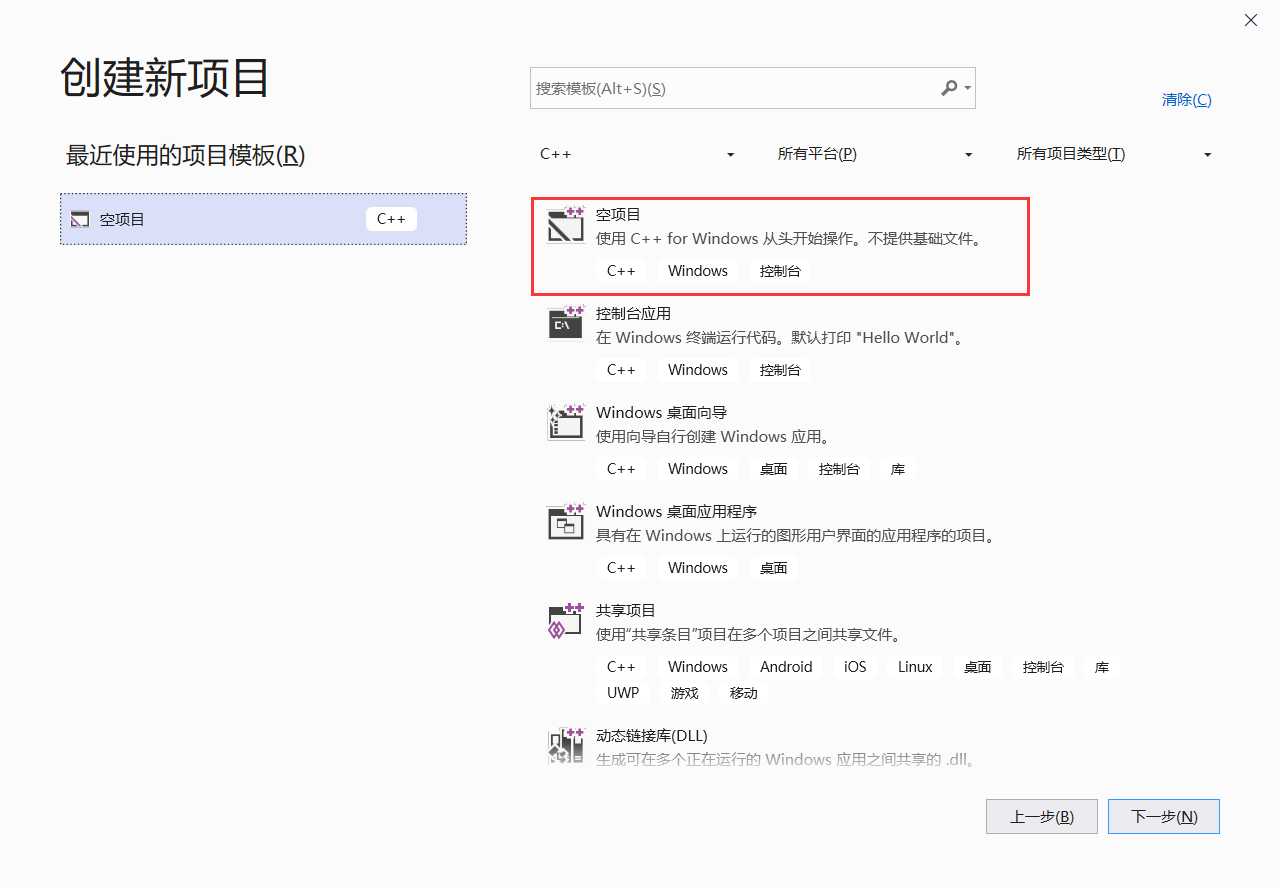The image size is (1280, 888).
Task: Open the 所有平台 platform filter dropdown
Action: (x=875, y=154)
